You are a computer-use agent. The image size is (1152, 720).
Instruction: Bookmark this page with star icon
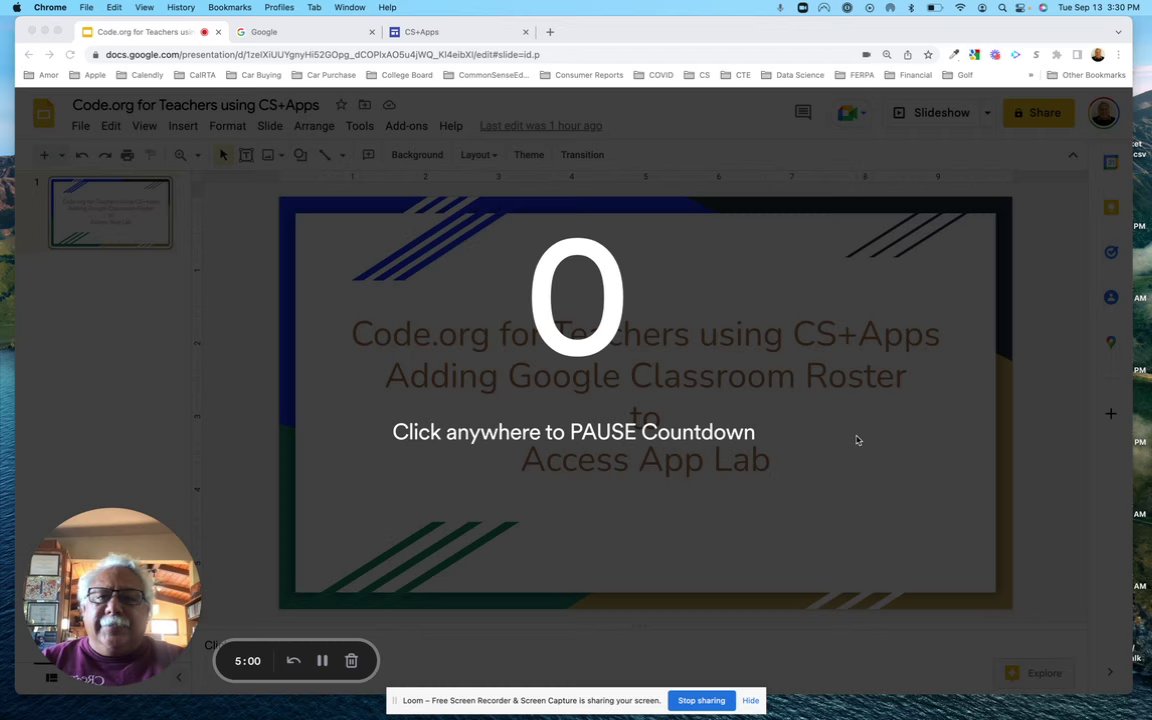tap(928, 54)
